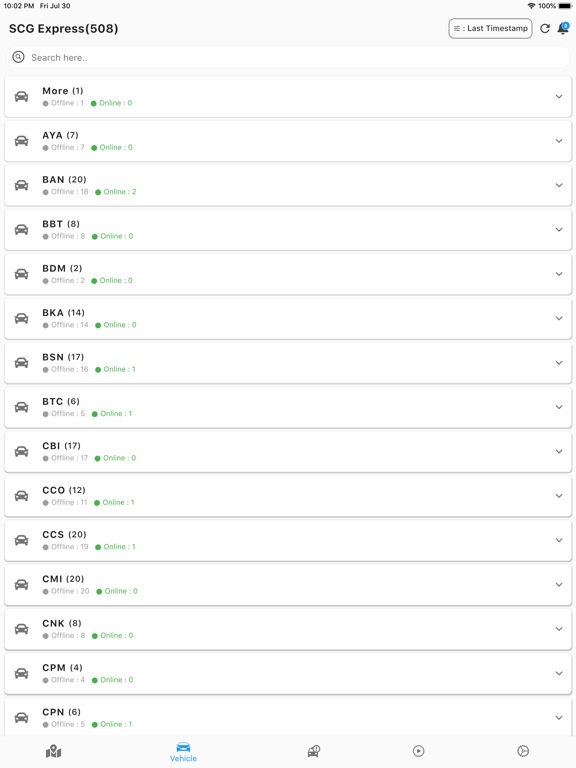Select the BTC (6) group title

click(61, 402)
